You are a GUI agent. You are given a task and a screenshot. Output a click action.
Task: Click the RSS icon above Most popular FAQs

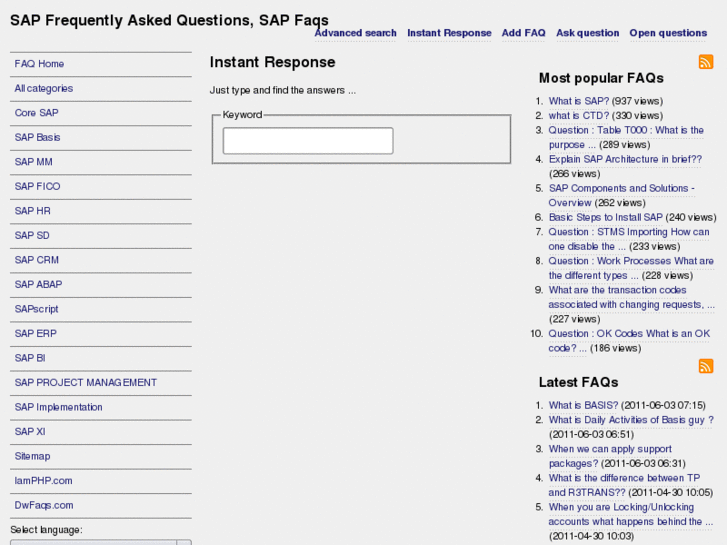[x=706, y=62]
